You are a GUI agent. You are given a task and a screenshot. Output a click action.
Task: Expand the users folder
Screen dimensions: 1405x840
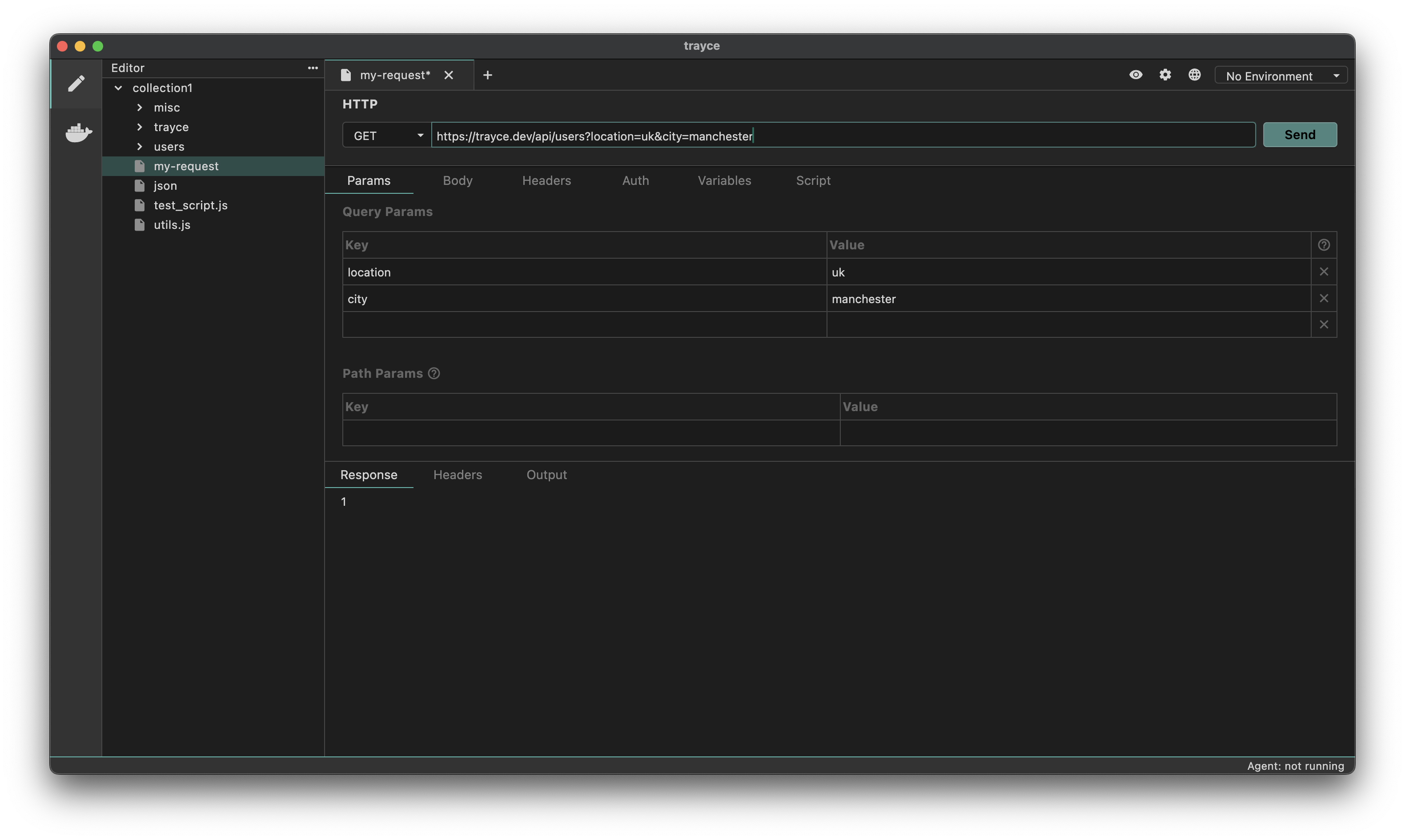click(139, 147)
